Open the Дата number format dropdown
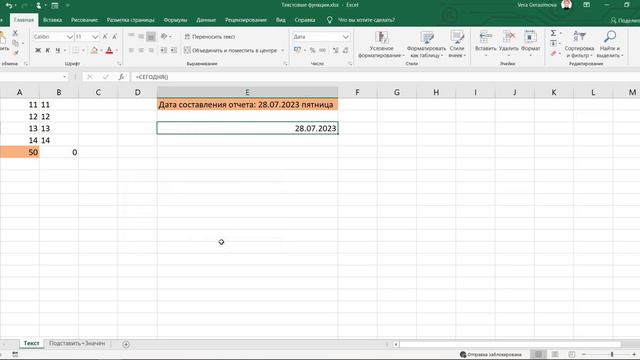Screen dimensions: 640x360 point(346,37)
